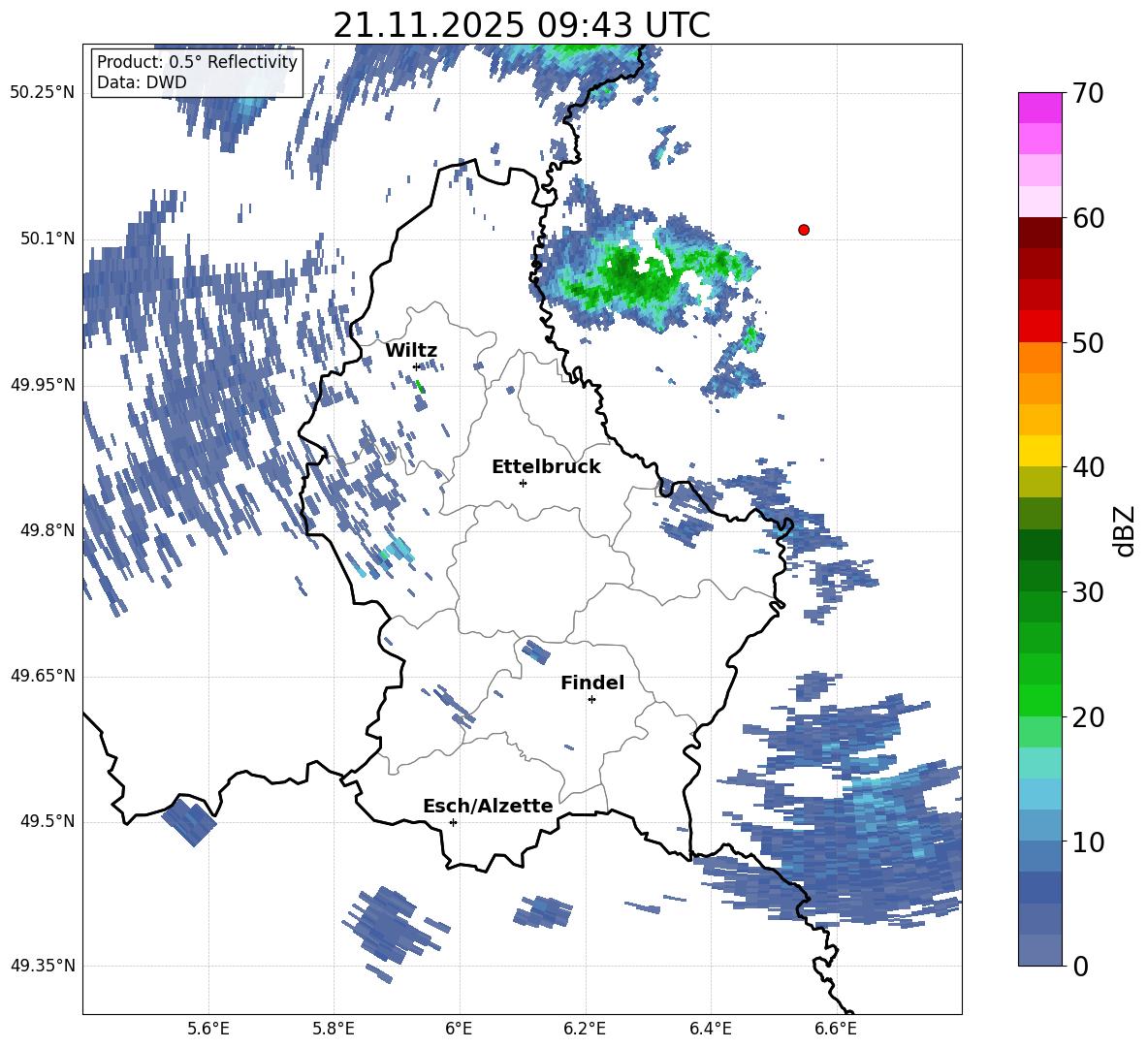Viewport: 1148px width, 1048px height.
Task: Click the red dot marker on map
Action: pos(803,230)
